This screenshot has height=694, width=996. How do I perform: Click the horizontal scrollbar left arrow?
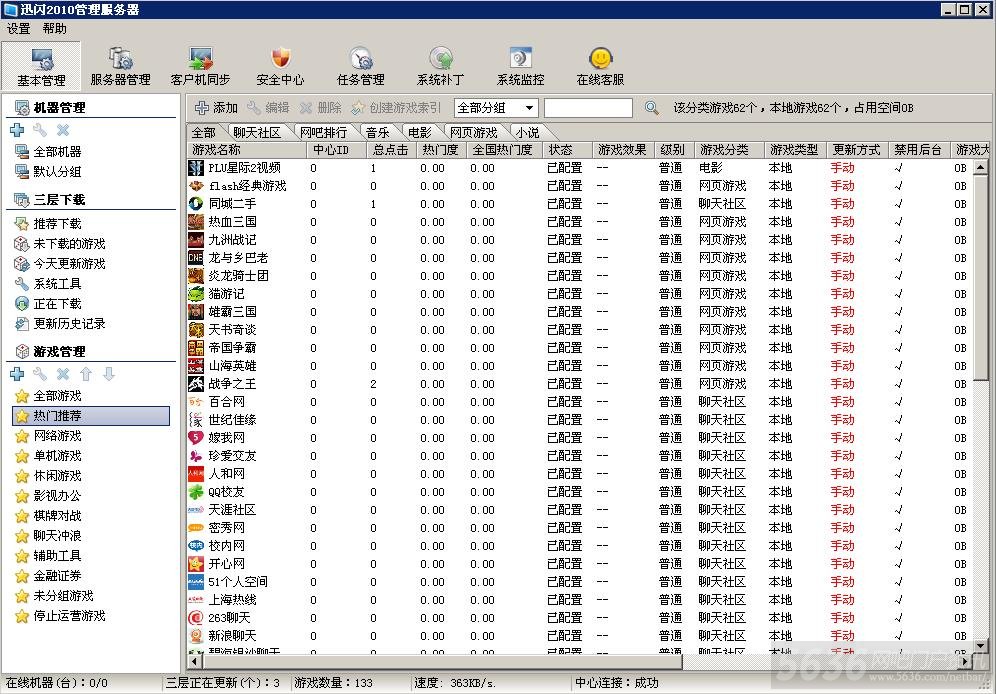click(196, 661)
